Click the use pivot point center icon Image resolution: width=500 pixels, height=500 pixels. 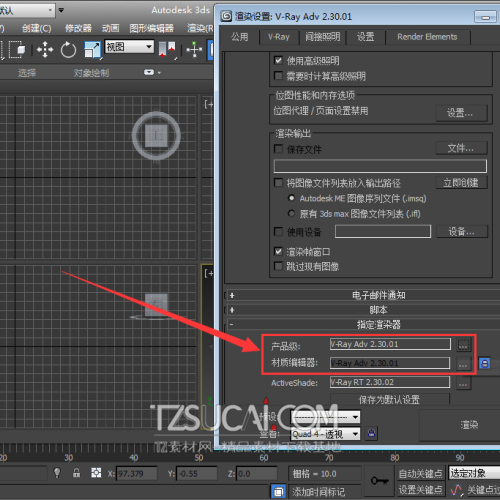pos(167,49)
